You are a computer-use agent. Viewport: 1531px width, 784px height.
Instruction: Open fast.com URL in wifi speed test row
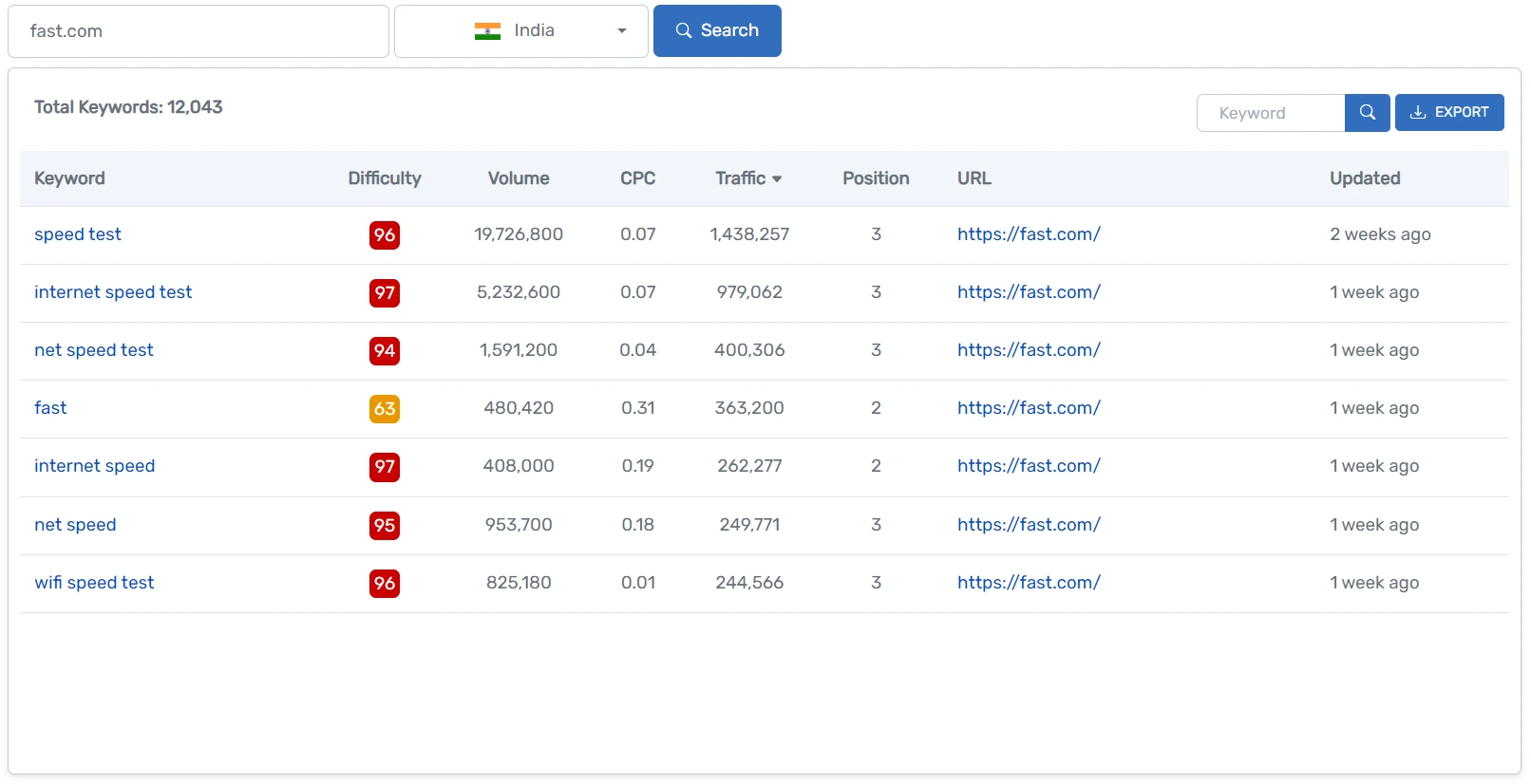pyautogui.click(x=1029, y=583)
